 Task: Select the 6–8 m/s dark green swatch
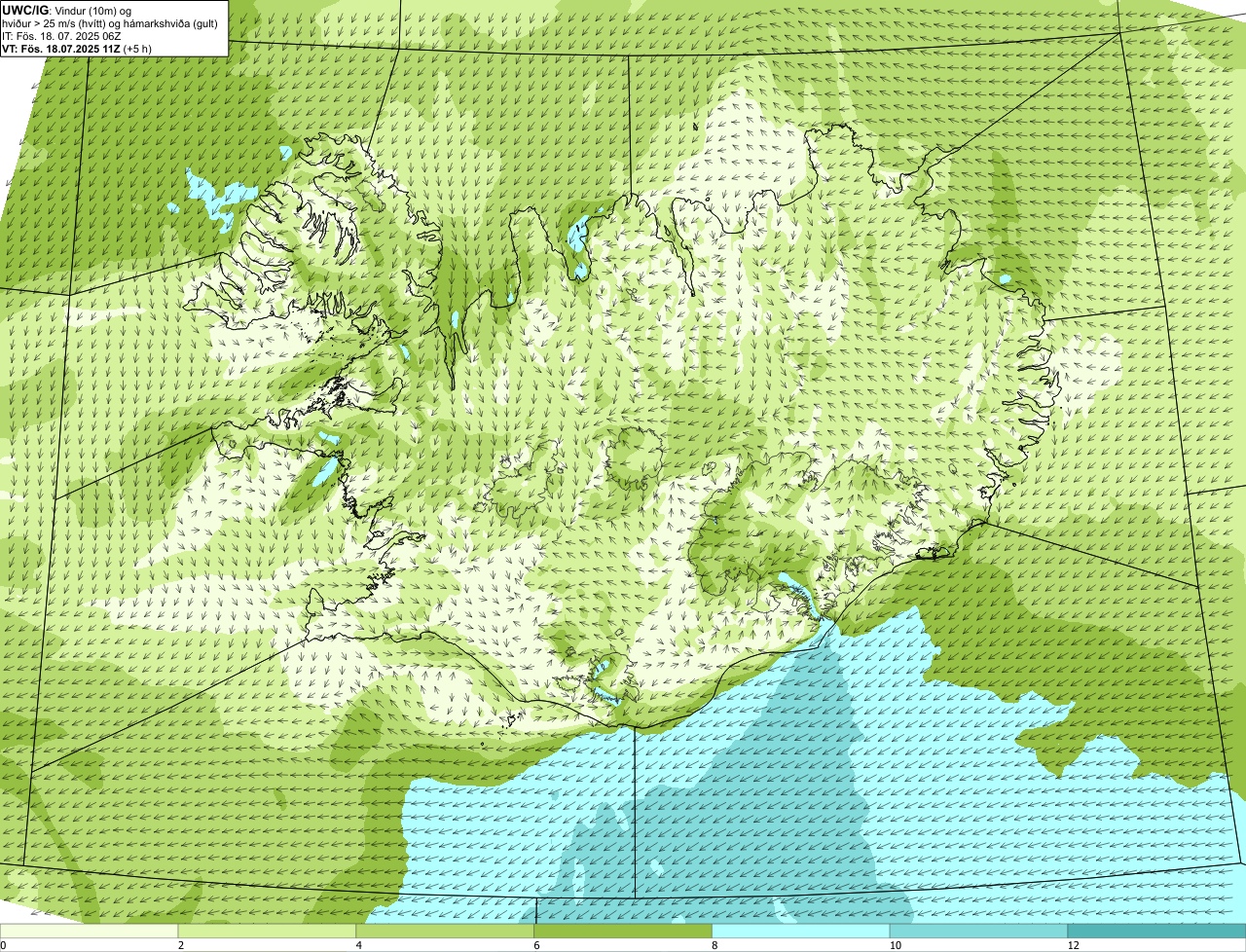tap(624, 931)
